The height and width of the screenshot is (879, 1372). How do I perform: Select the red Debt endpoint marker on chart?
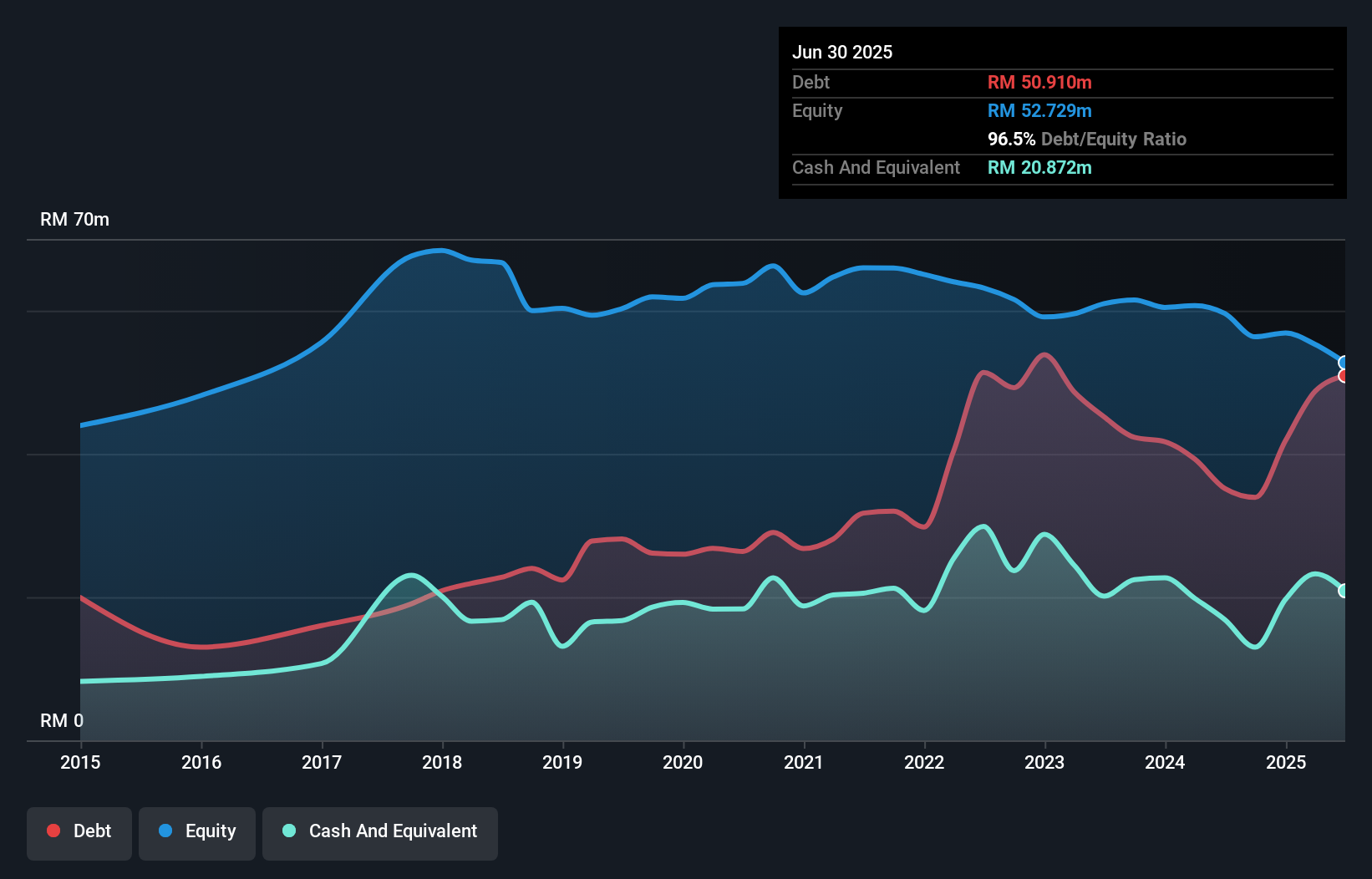tap(1344, 378)
